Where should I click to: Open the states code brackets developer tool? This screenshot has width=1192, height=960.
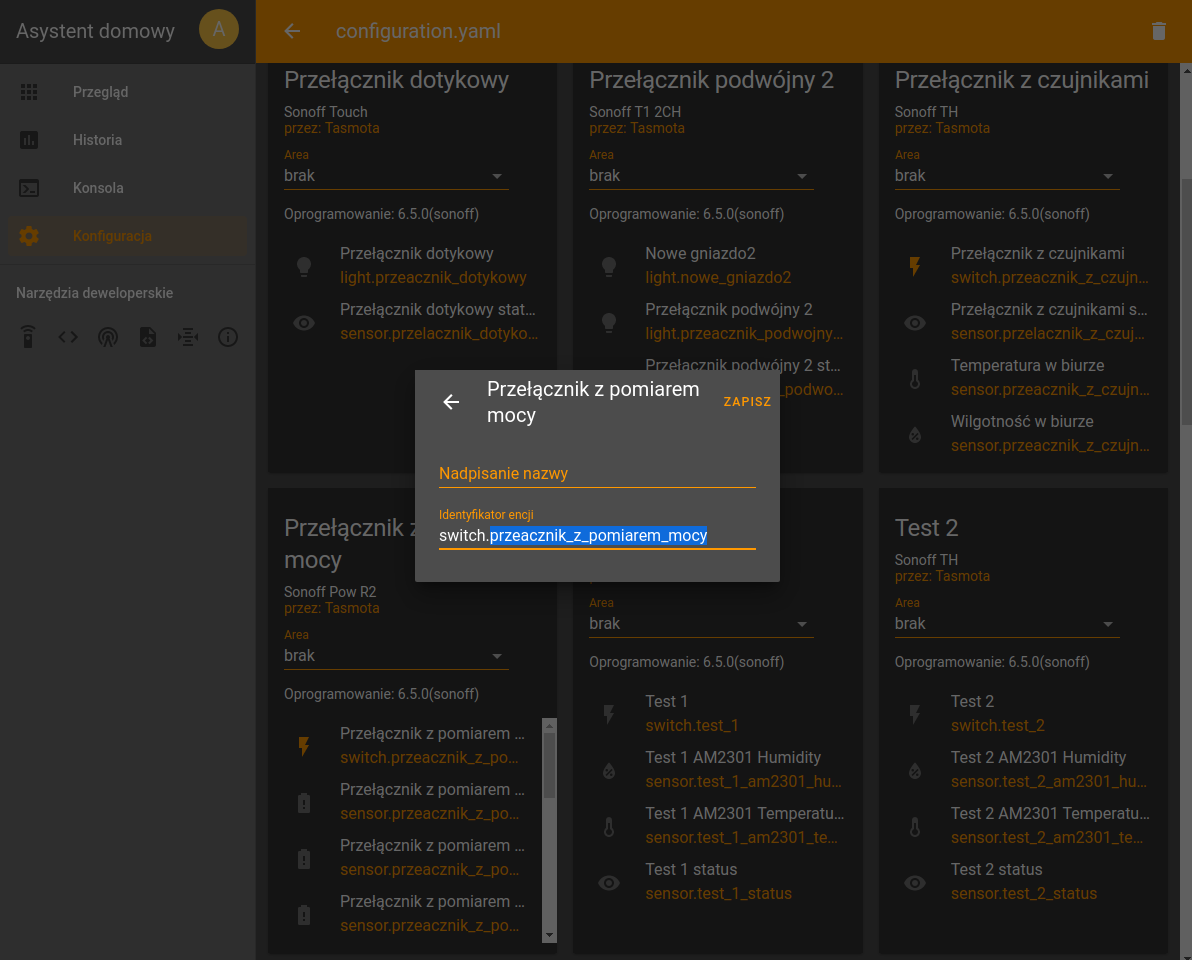pyautogui.click(x=68, y=337)
